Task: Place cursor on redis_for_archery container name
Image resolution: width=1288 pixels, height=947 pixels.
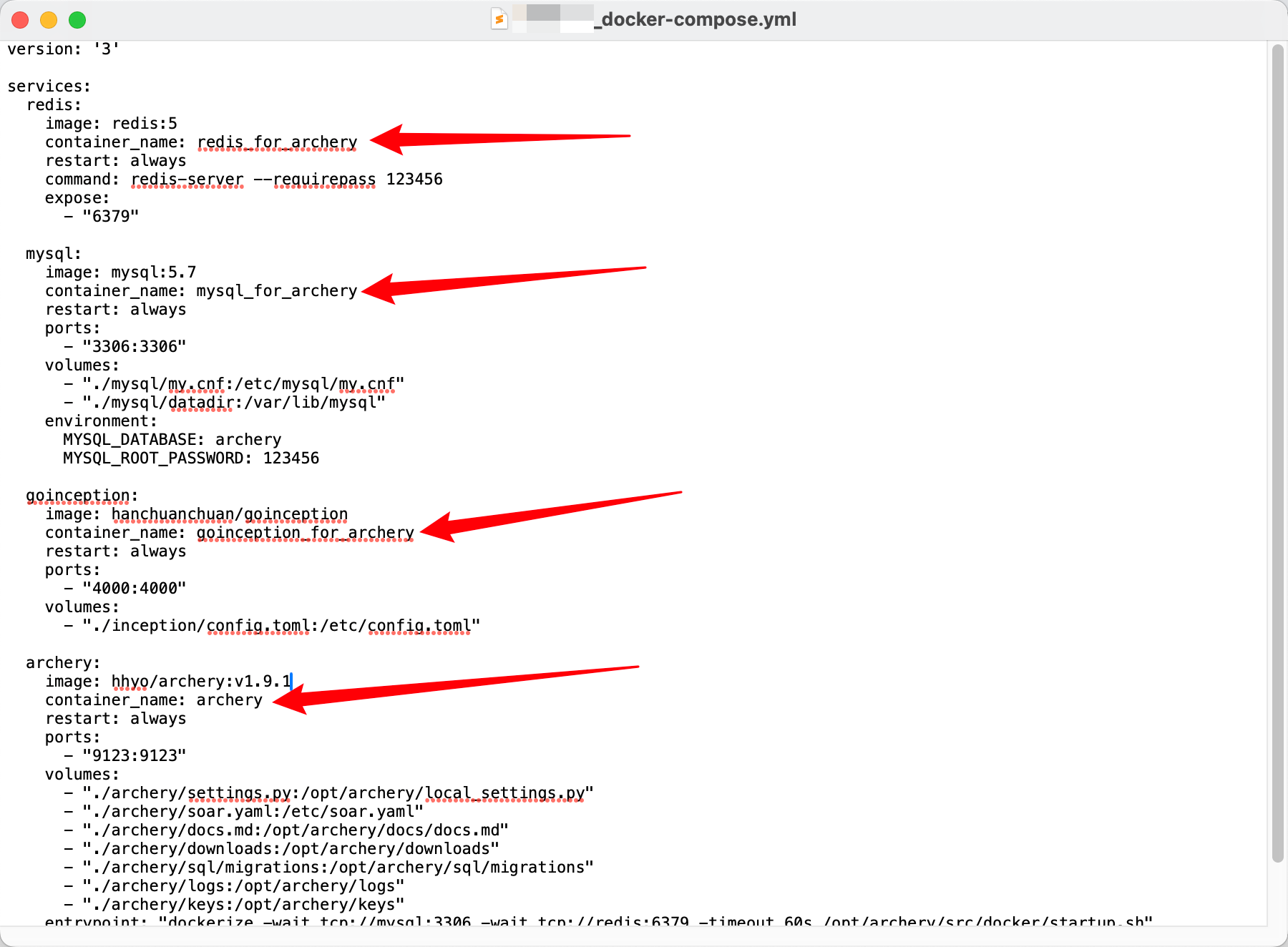Action: point(277,142)
